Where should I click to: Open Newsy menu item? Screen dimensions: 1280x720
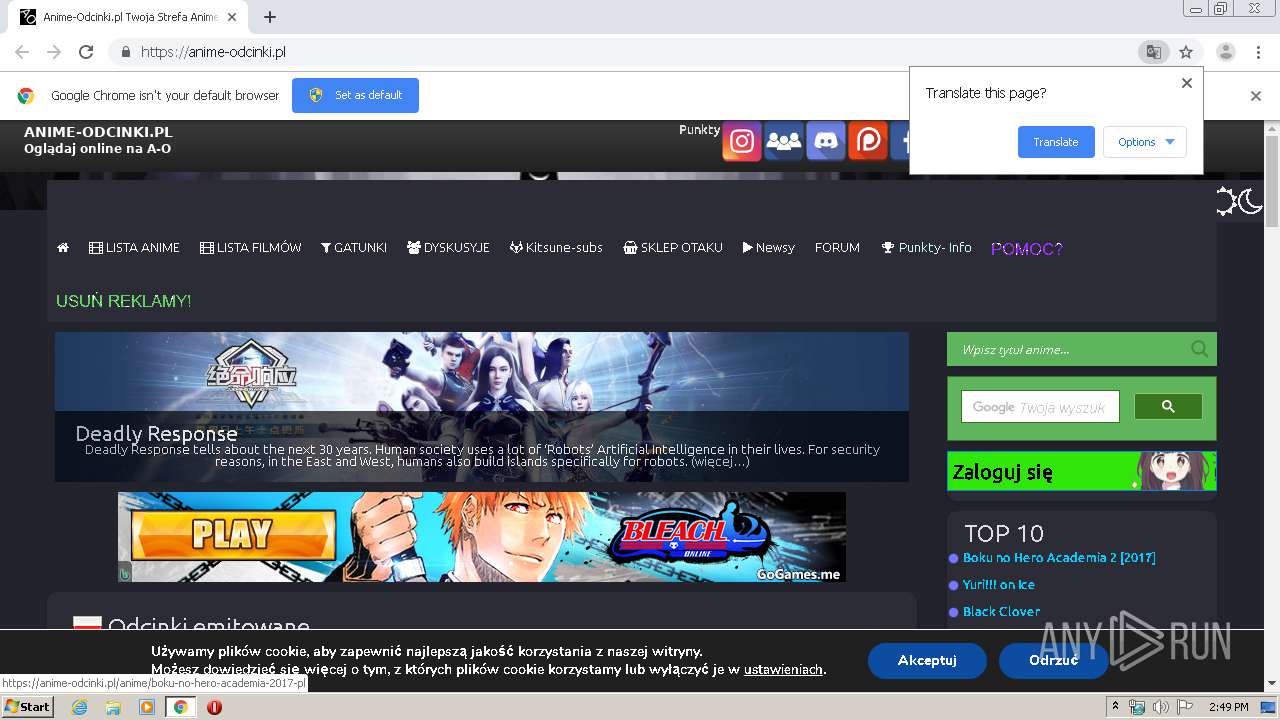pos(768,248)
